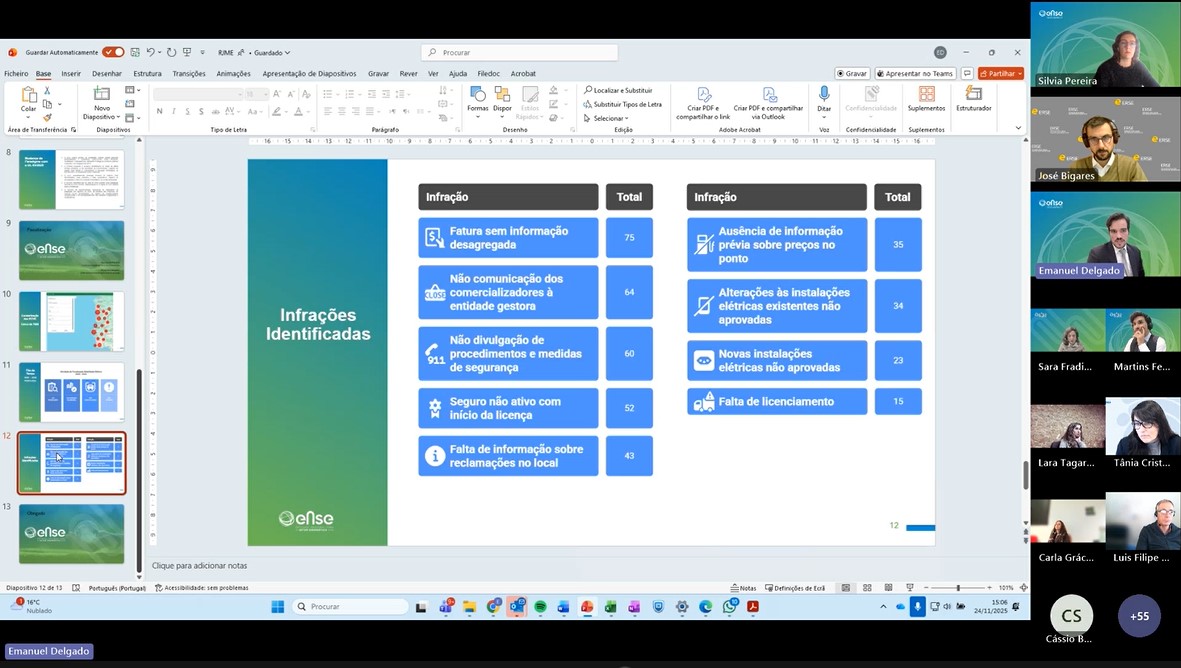Click the undo arrow in title bar
The height and width of the screenshot is (668, 1181).
pyautogui.click(x=151, y=52)
